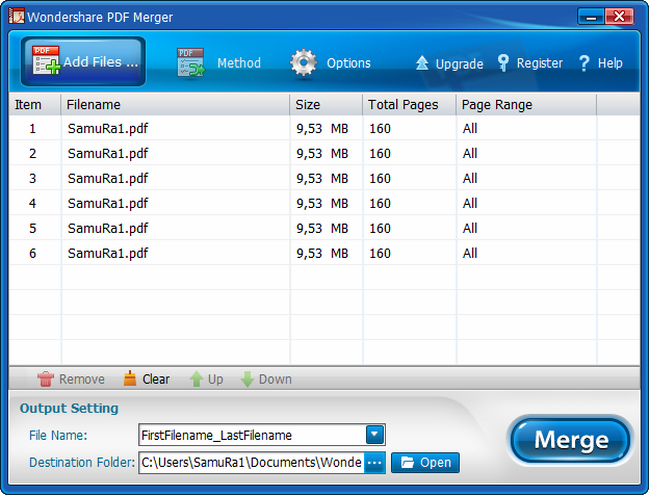The width and height of the screenshot is (650, 496).
Task: Click the Help question mark icon
Action: (x=584, y=63)
